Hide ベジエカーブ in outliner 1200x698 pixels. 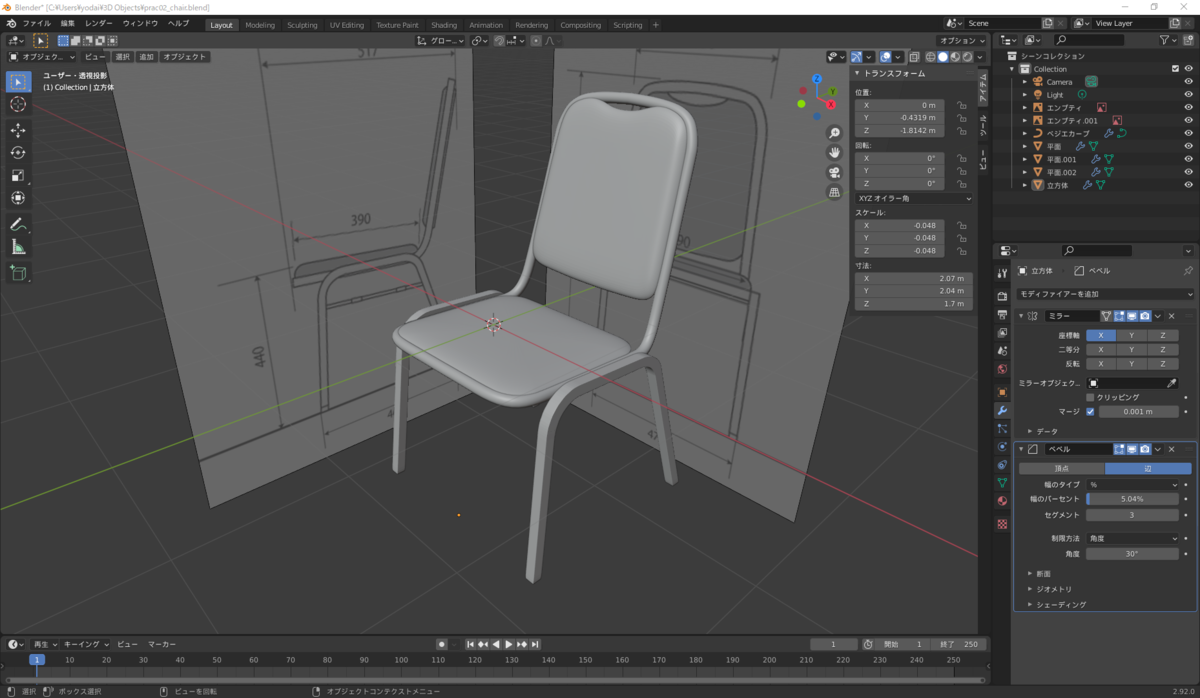[1188, 133]
